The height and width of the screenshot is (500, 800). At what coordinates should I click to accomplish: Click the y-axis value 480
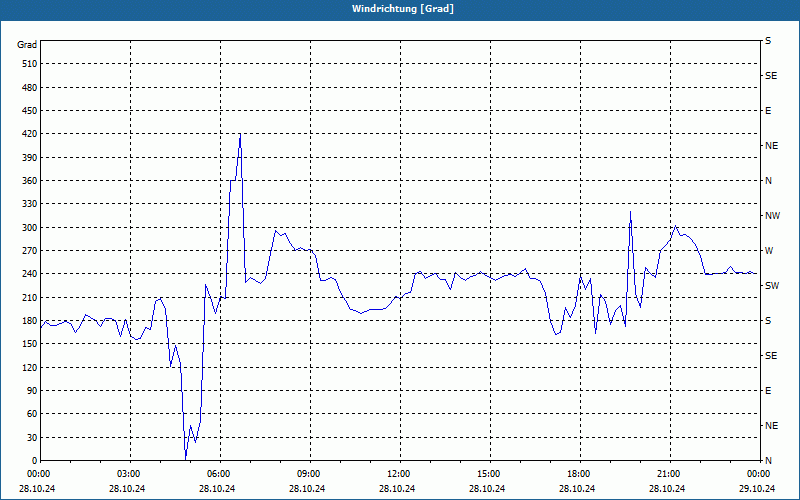coord(30,87)
